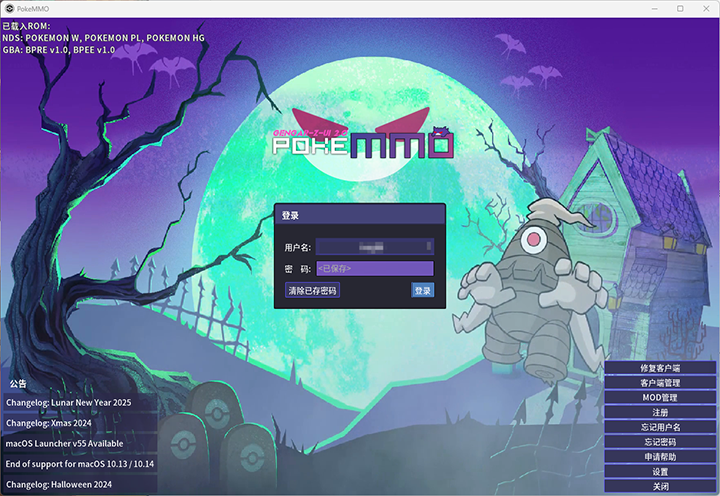This screenshot has height=496, width=720.
Task: Open 申请帮助 help request
Action: pos(660,457)
